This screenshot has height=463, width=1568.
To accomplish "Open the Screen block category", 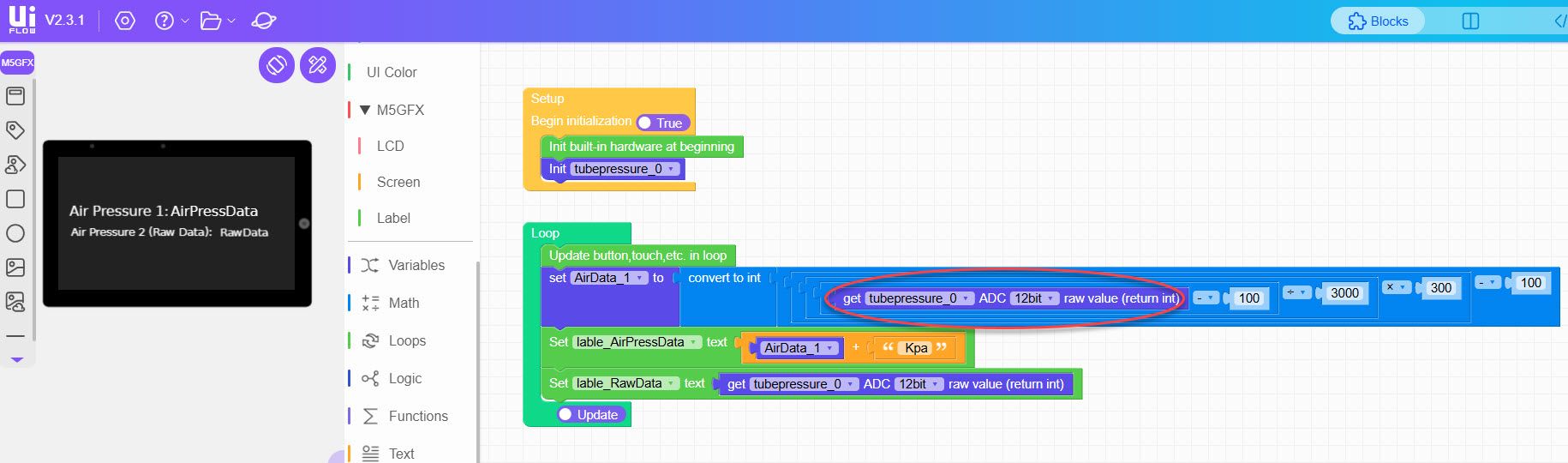I will (x=398, y=183).
